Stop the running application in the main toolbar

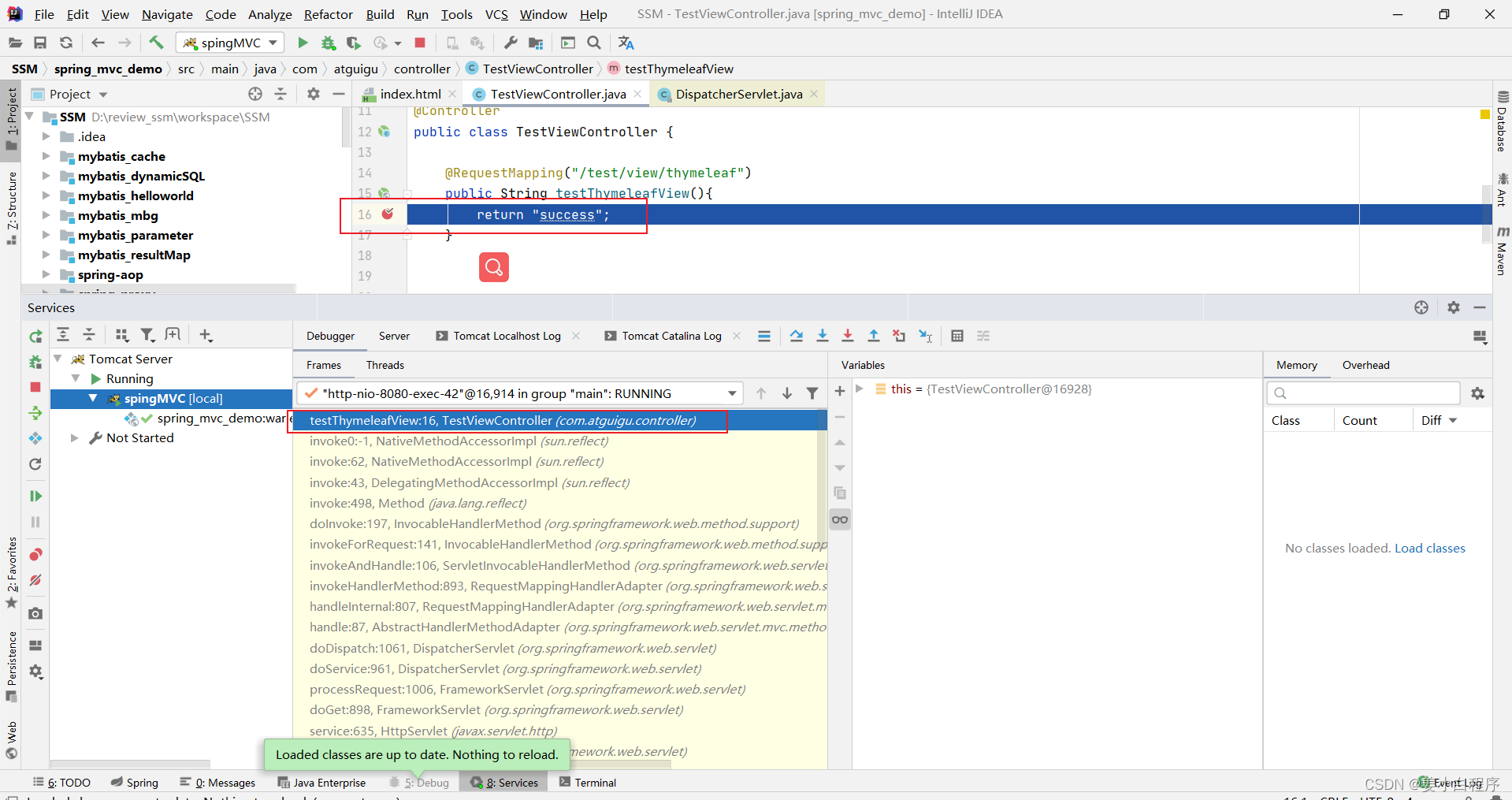pos(420,43)
